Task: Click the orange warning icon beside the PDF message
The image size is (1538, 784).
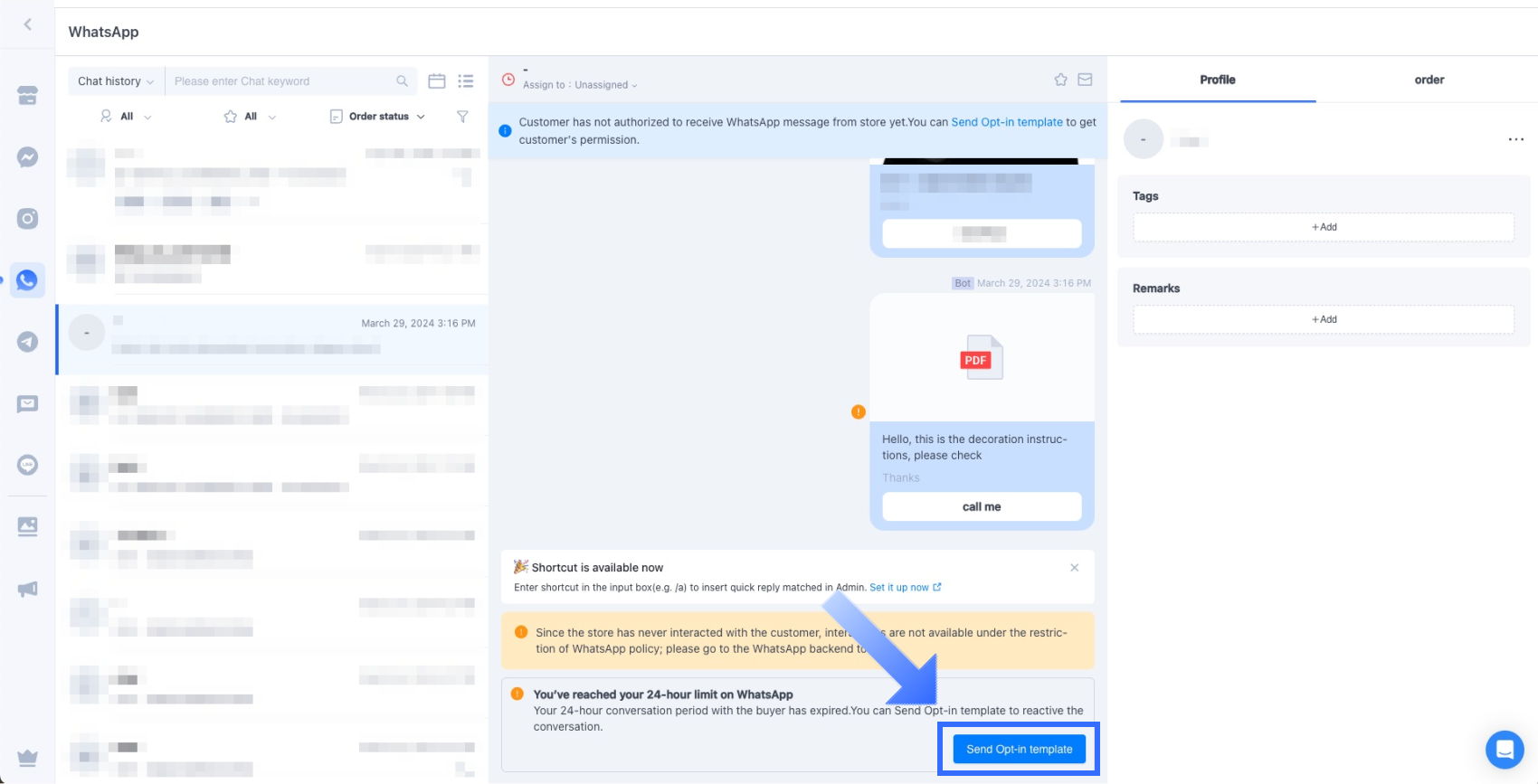Action: [859, 412]
